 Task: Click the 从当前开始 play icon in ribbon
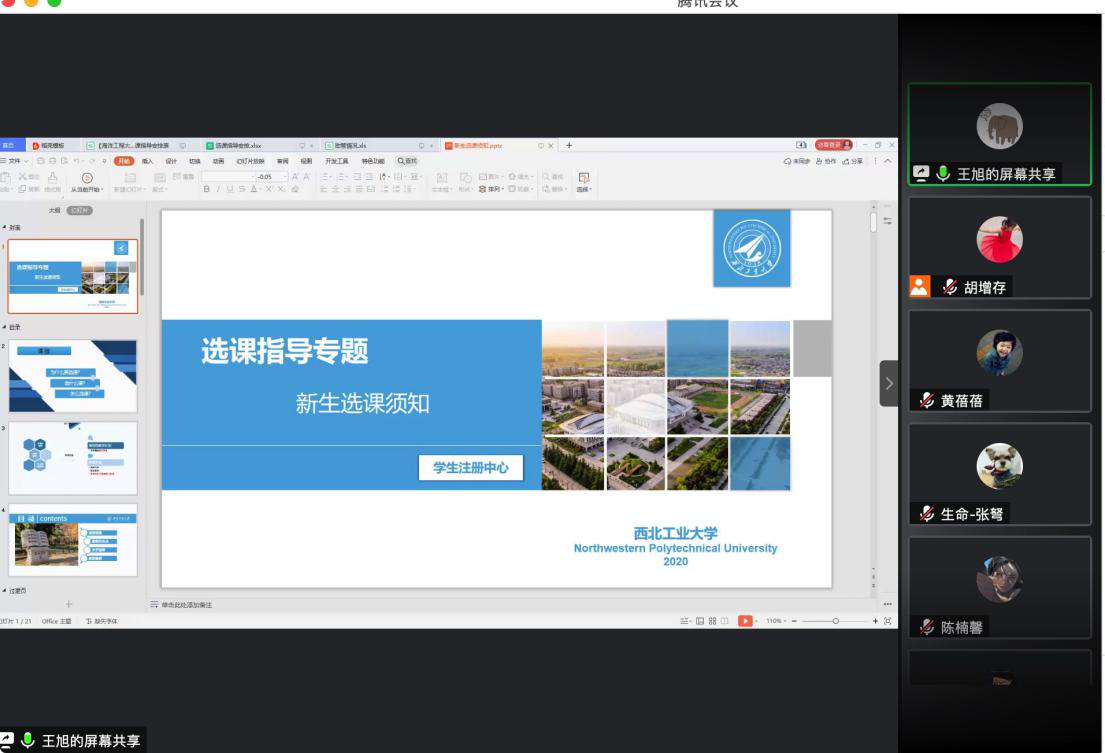pyautogui.click(x=87, y=178)
